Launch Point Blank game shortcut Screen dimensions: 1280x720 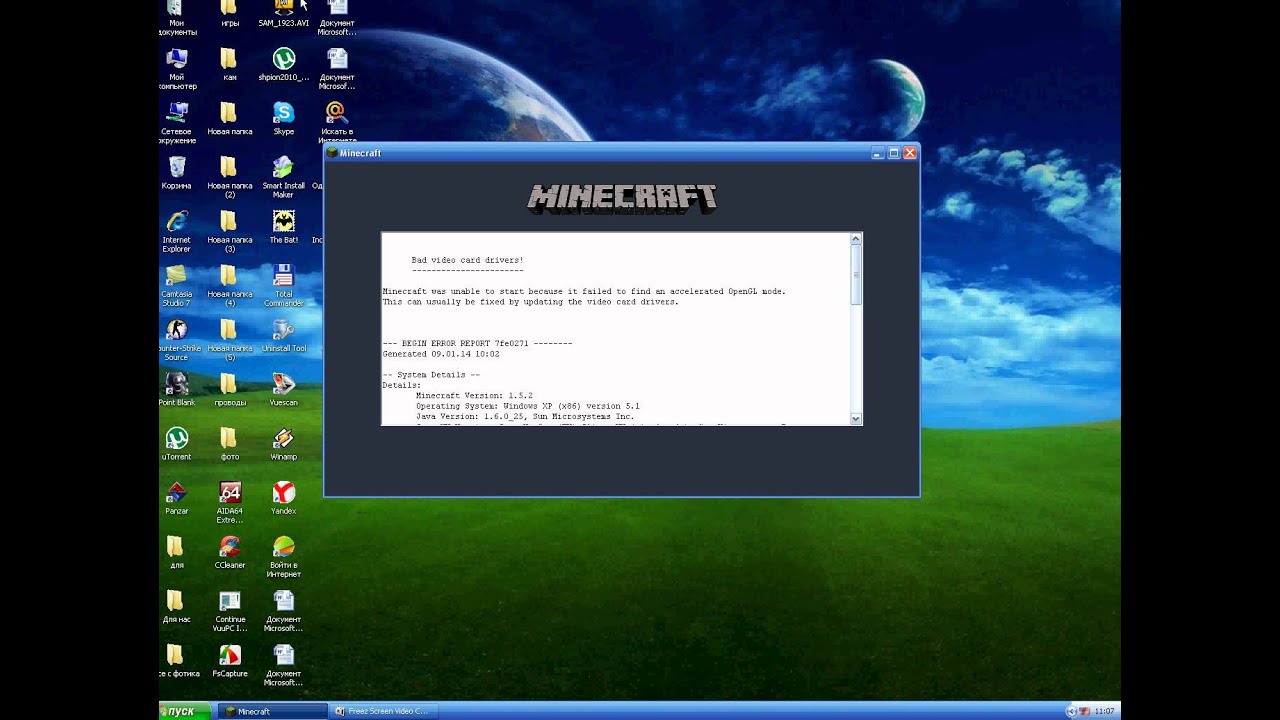point(177,389)
